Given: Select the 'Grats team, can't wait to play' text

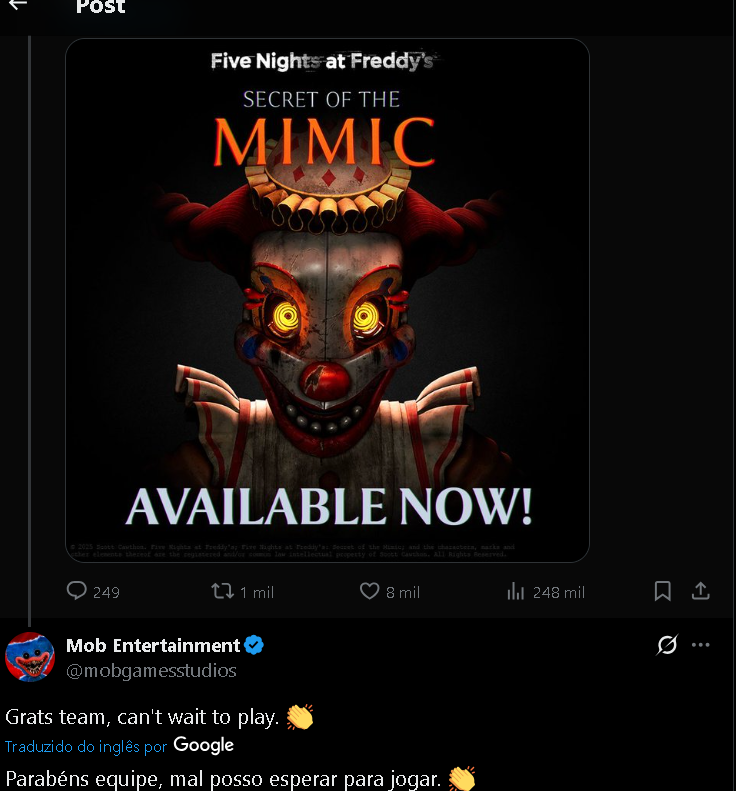Looking at the screenshot, I should (142, 717).
